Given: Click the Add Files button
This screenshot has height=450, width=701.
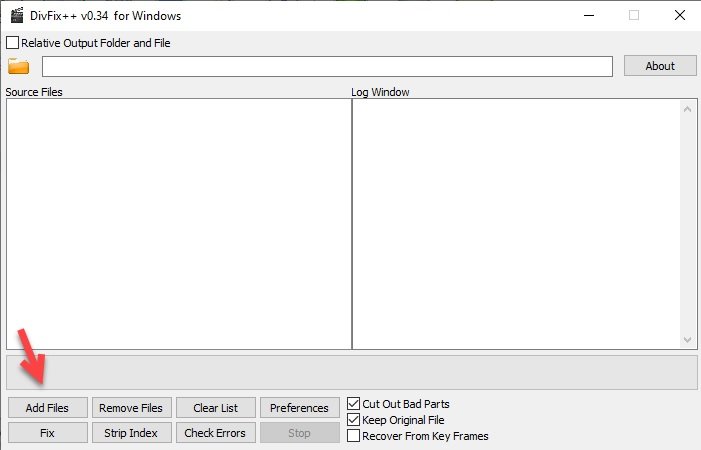Looking at the screenshot, I should pyautogui.click(x=47, y=408).
